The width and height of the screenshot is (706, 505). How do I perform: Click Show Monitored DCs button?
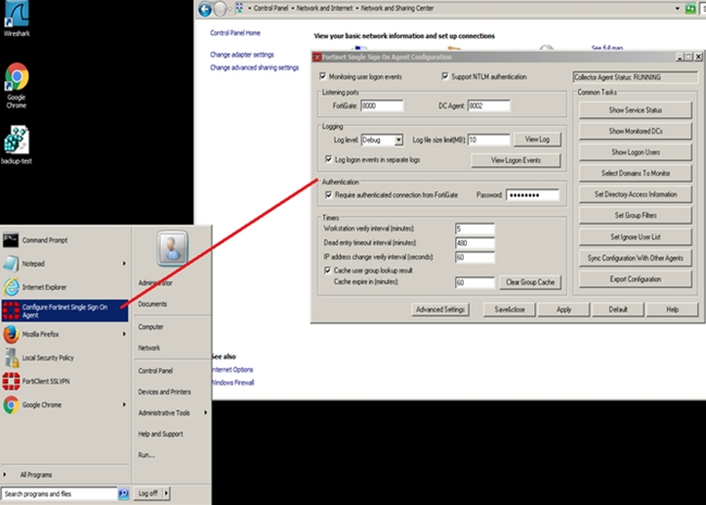click(x=635, y=131)
